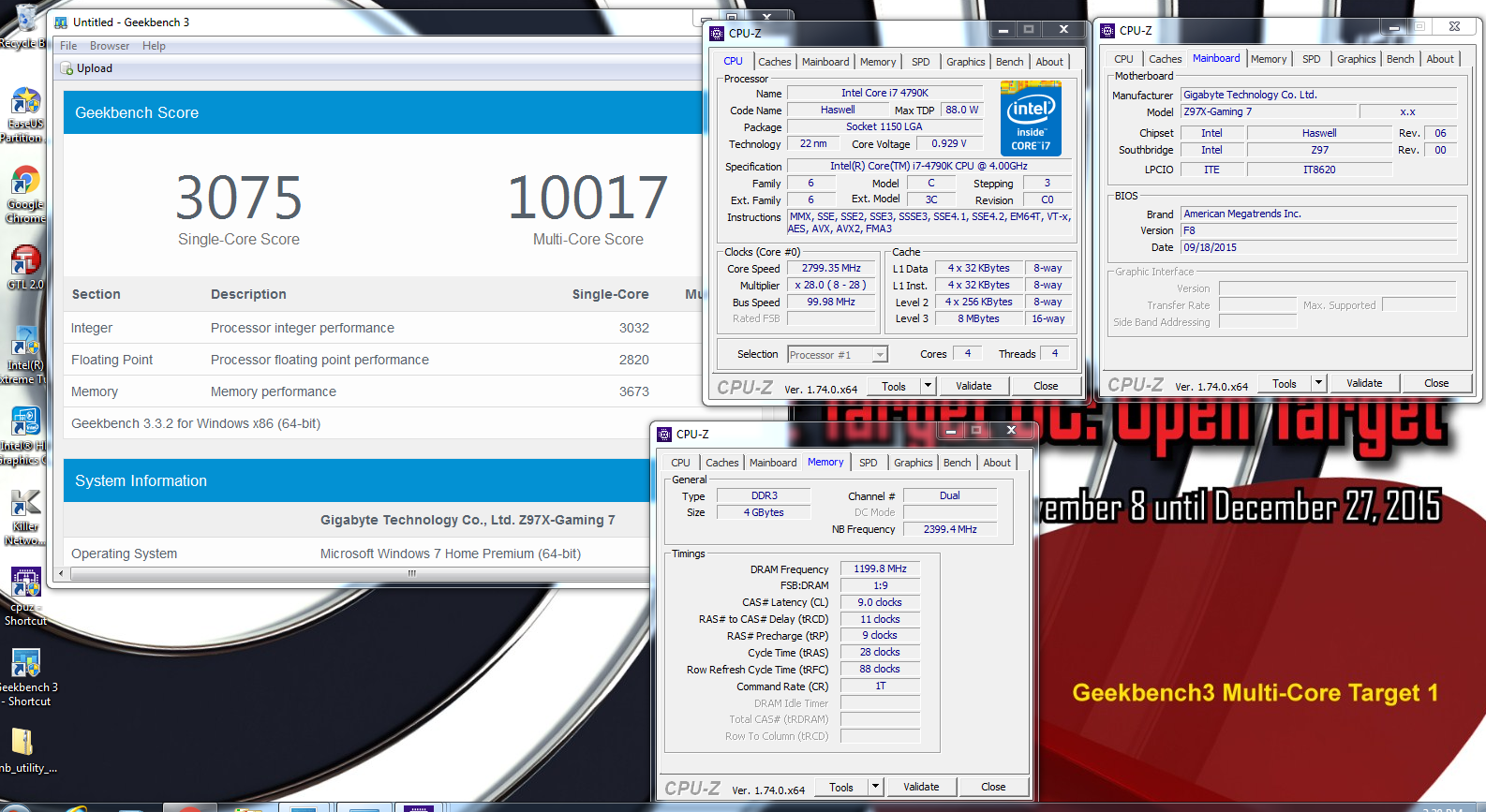1486x812 pixels.
Task: Click the Geekbench 3.3.2 for Windows x86 text
Action: pyautogui.click(x=196, y=423)
